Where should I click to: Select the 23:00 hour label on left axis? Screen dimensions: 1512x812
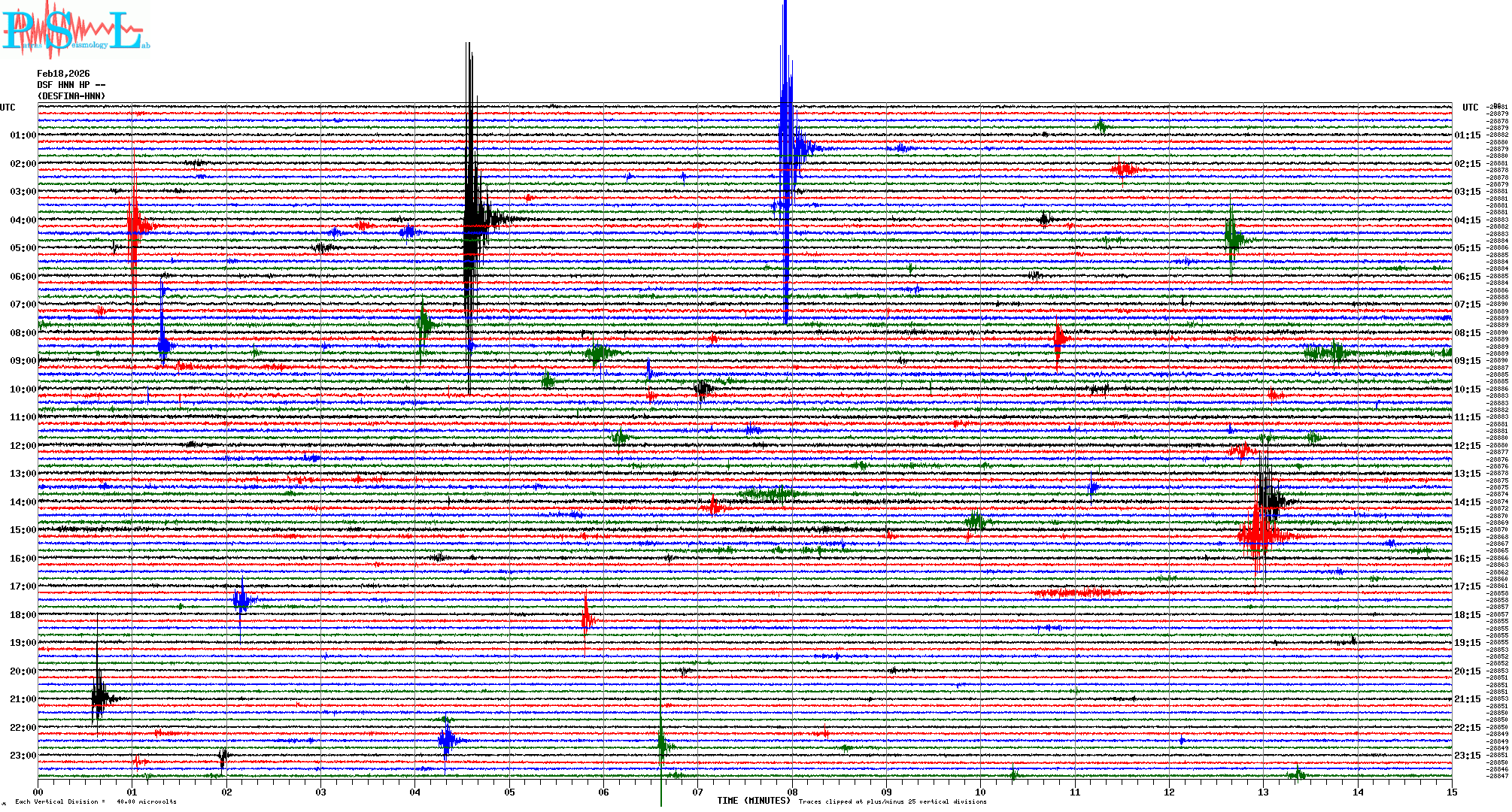pos(23,756)
